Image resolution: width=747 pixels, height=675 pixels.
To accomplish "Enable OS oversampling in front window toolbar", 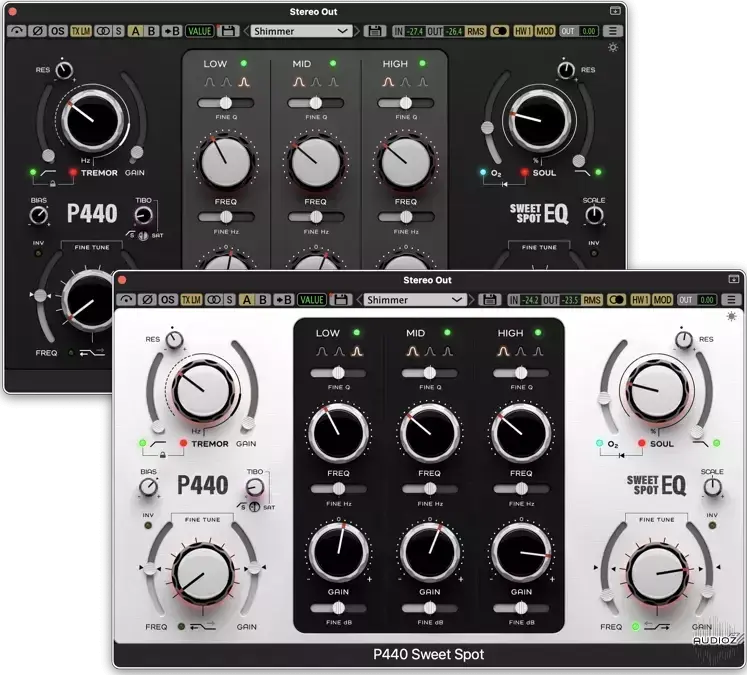I will coord(168,300).
